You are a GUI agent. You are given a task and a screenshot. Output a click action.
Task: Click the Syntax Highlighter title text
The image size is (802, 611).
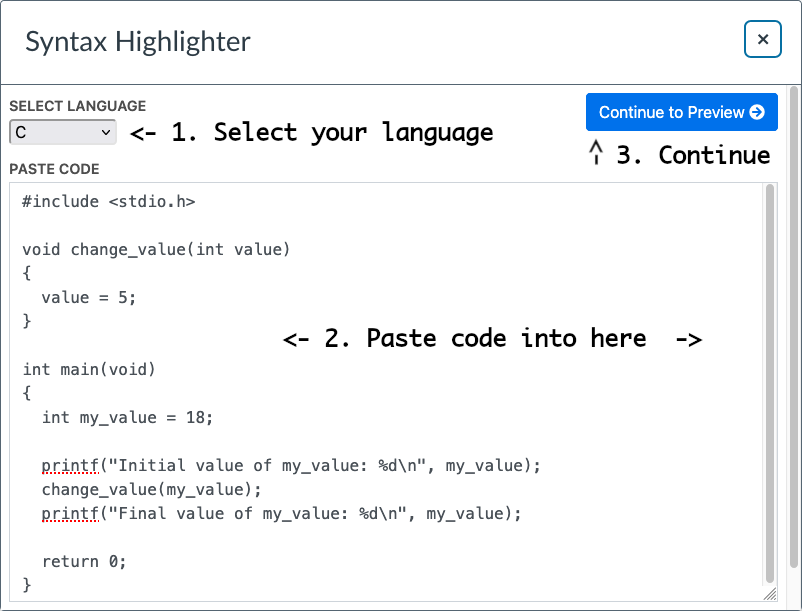click(x=138, y=41)
